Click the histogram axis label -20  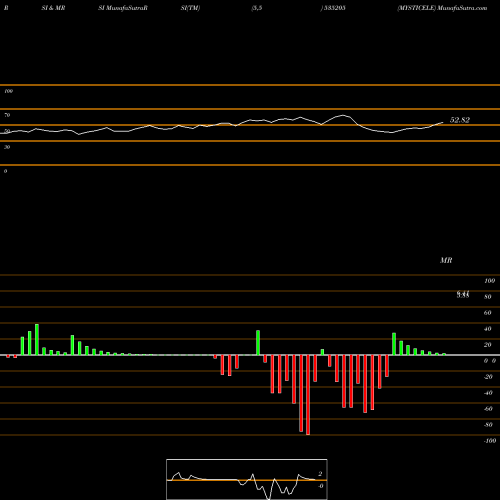[488, 377]
